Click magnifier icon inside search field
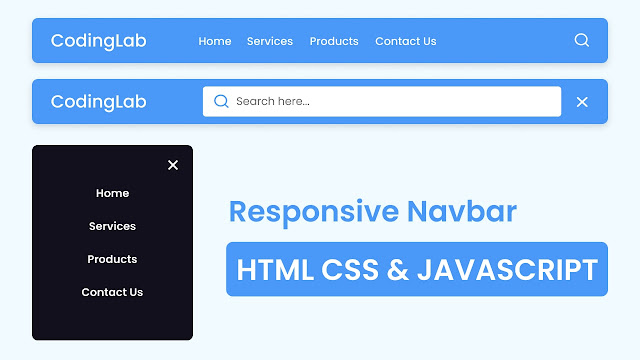640x360 pixels. point(221,101)
